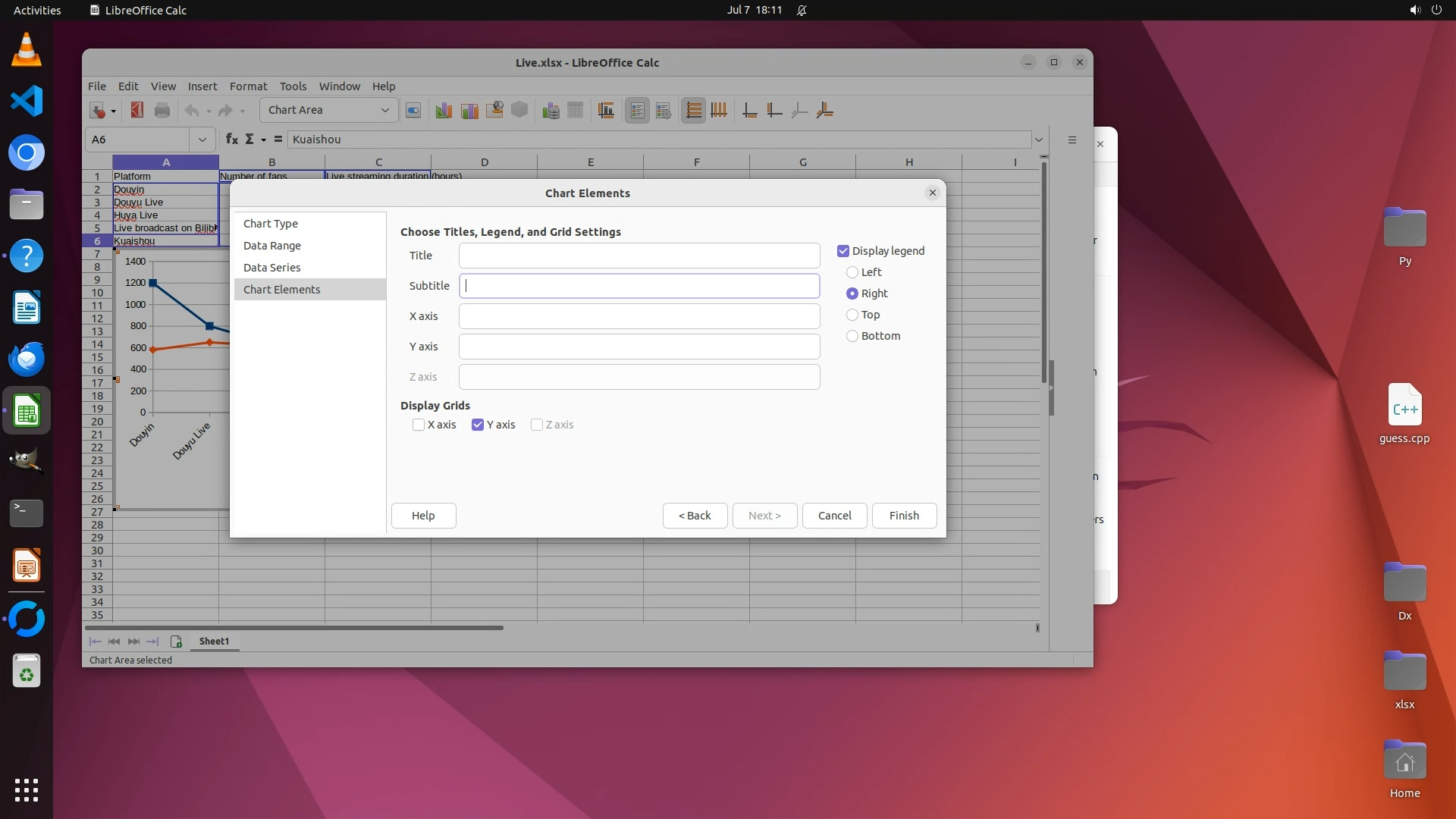Click the Chart Type toolbar icon
The width and height of the screenshot is (1456, 819).
(x=444, y=111)
